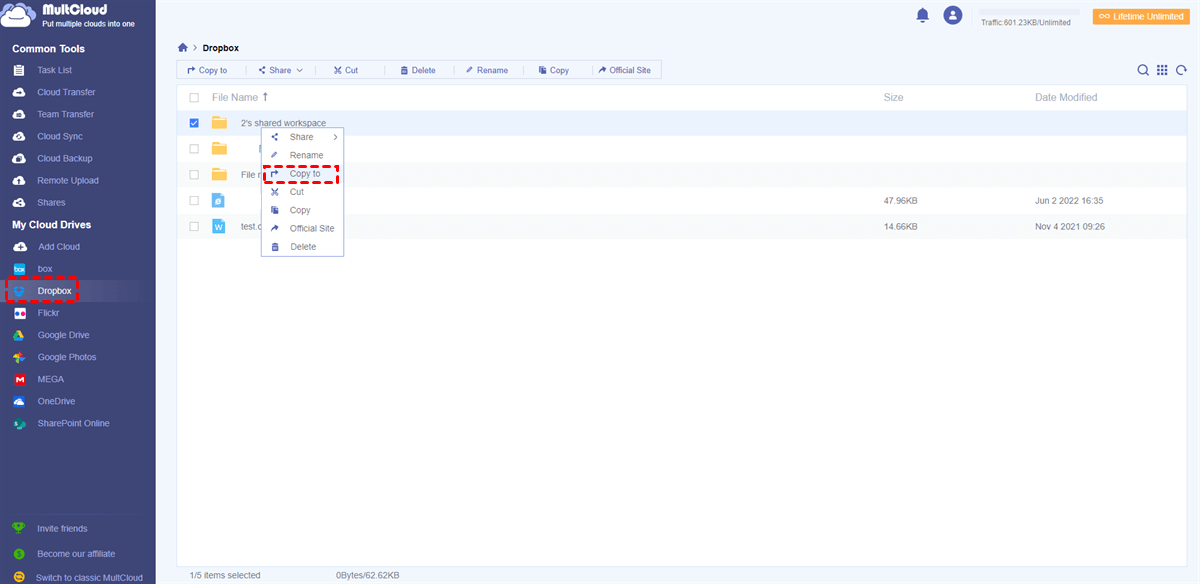Open the 2's shared workspace folder

tap(283, 123)
